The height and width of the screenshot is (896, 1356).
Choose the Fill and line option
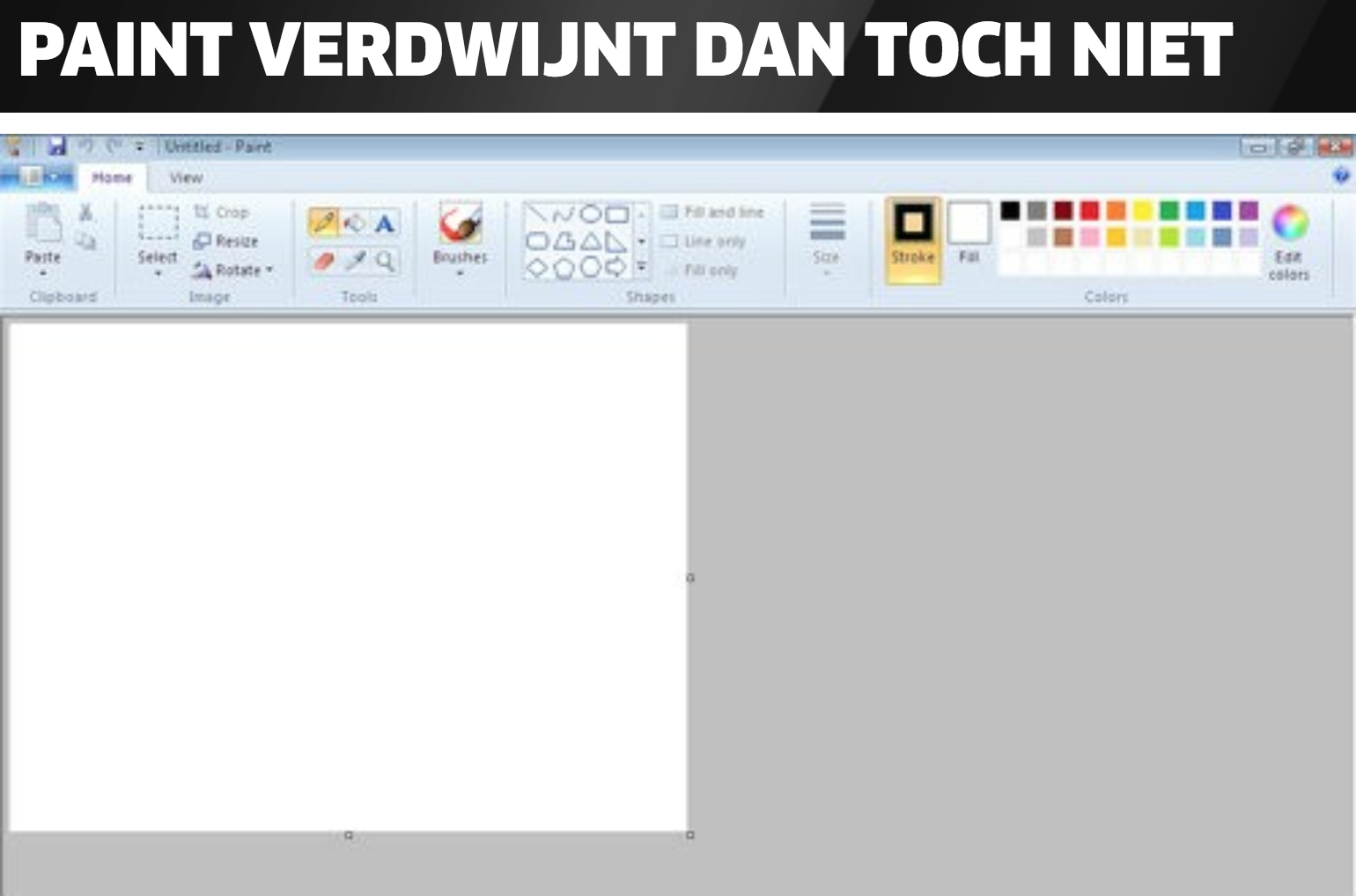click(712, 212)
